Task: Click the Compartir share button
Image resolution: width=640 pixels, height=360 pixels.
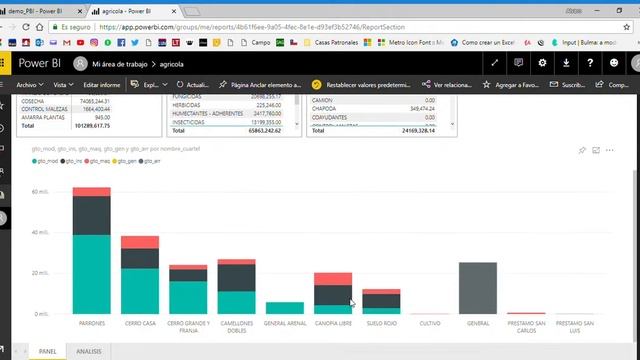Action: [x=612, y=85]
